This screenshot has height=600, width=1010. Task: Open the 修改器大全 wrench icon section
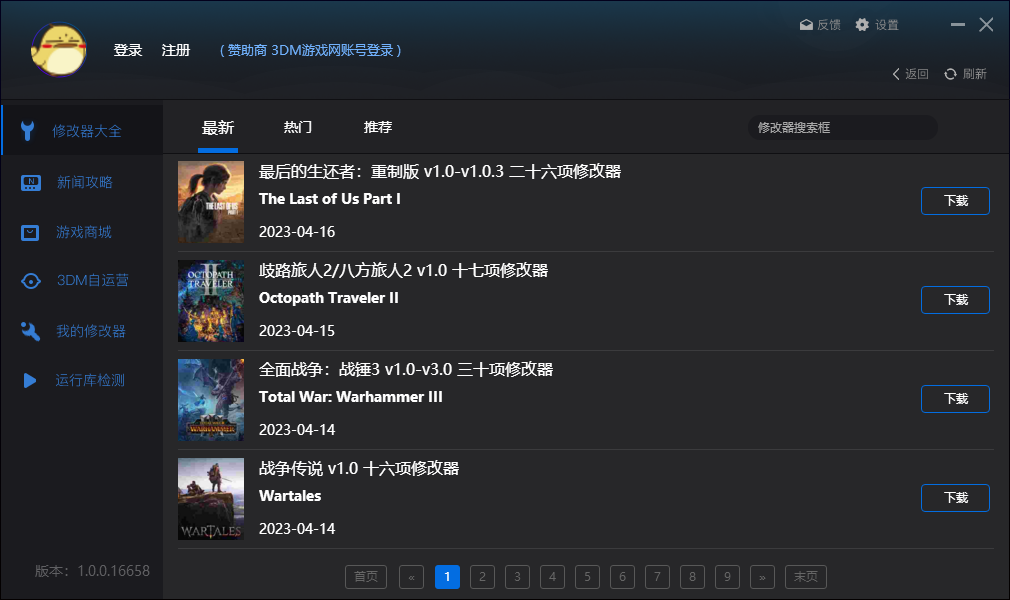click(27, 131)
